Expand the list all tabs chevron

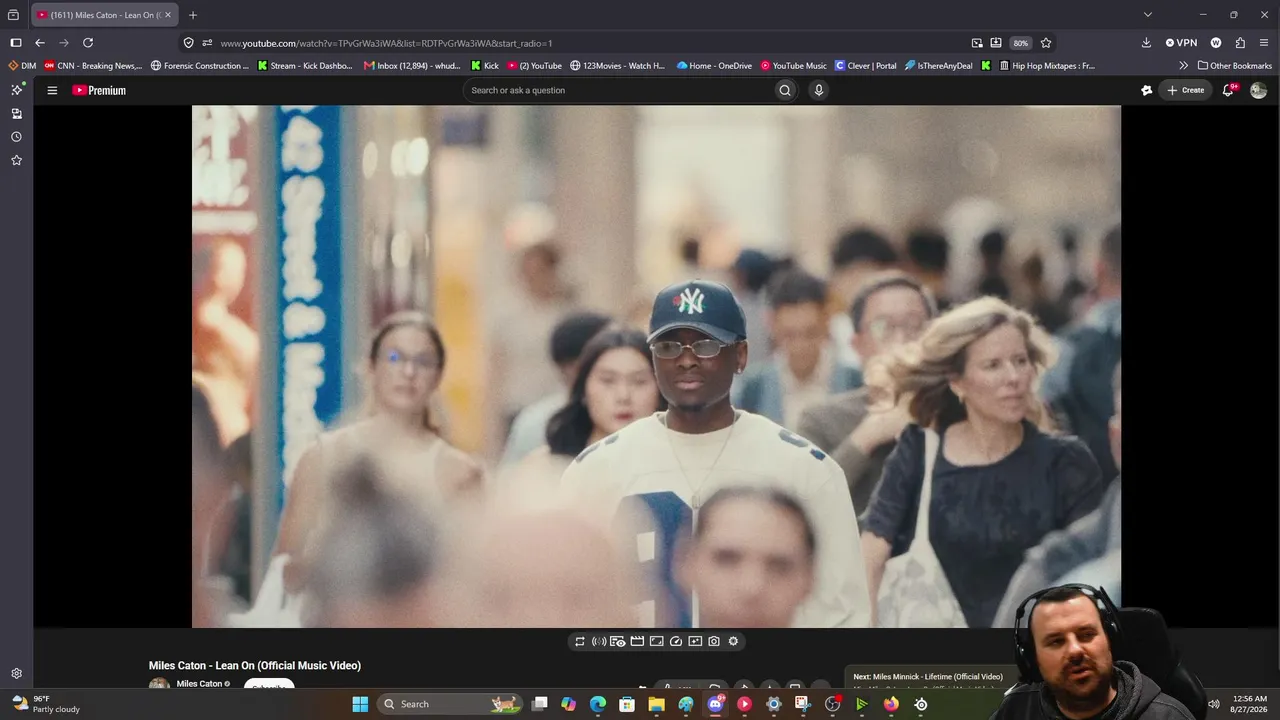coord(1148,15)
